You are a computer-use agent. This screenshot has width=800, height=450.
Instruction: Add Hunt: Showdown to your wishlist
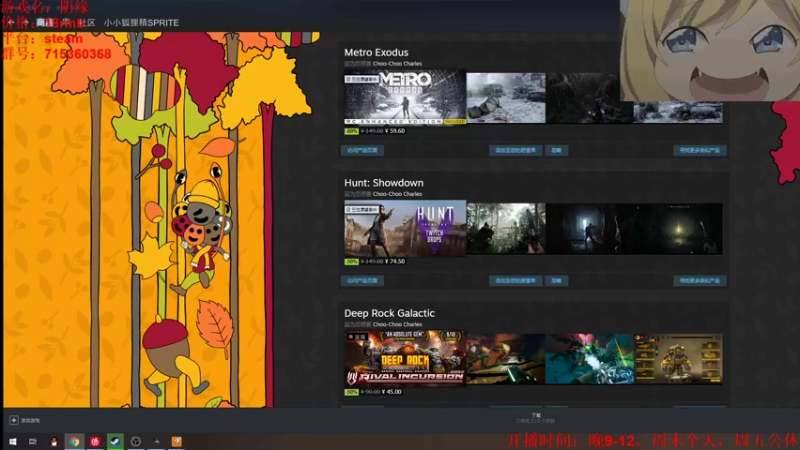pyautogui.click(x=515, y=280)
